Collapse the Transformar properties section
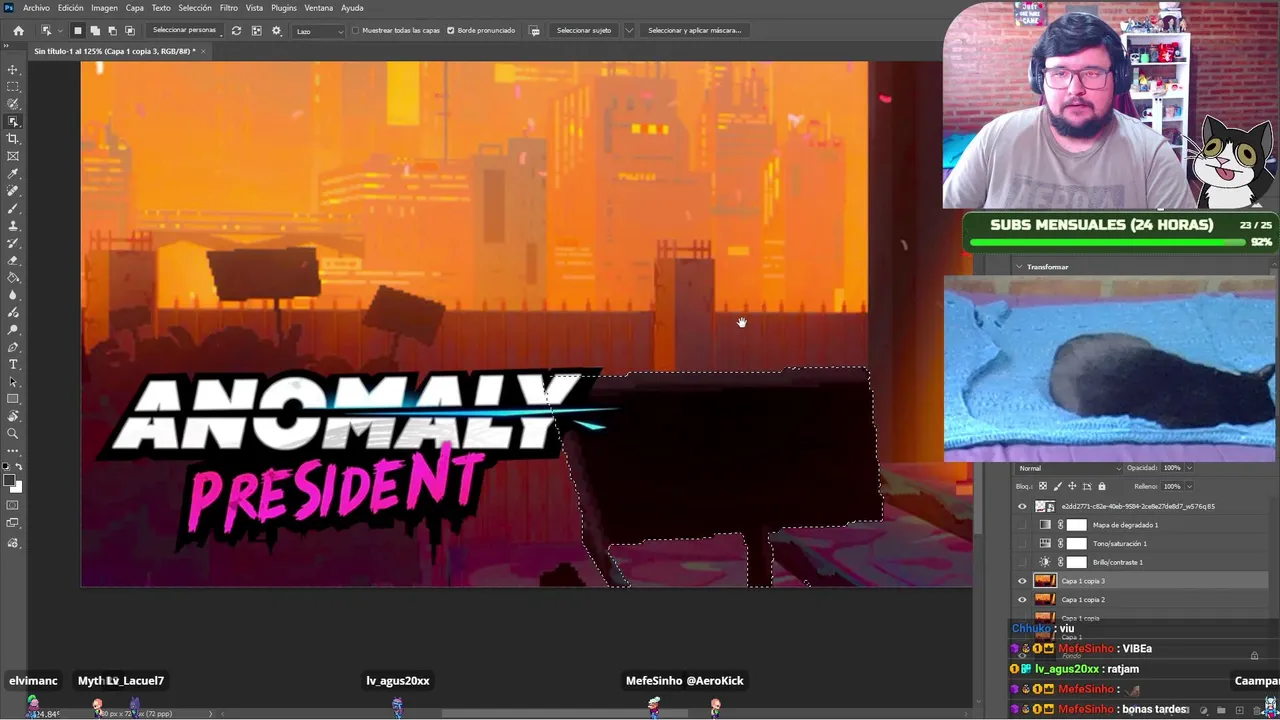The image size is (1280, 720). (x=1019, y=267)
